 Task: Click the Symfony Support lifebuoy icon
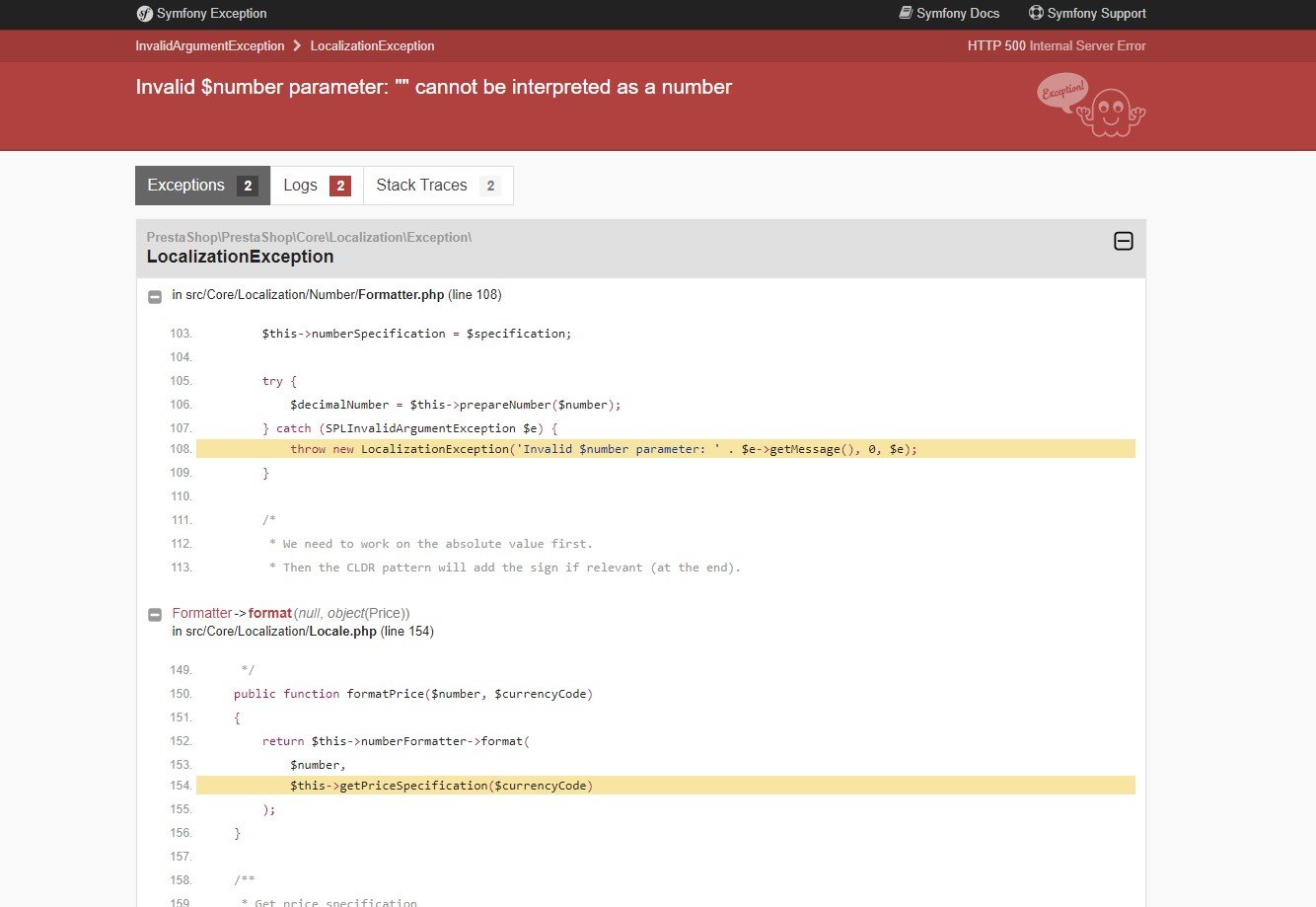pyautogui.click(x=1036, y=13)
